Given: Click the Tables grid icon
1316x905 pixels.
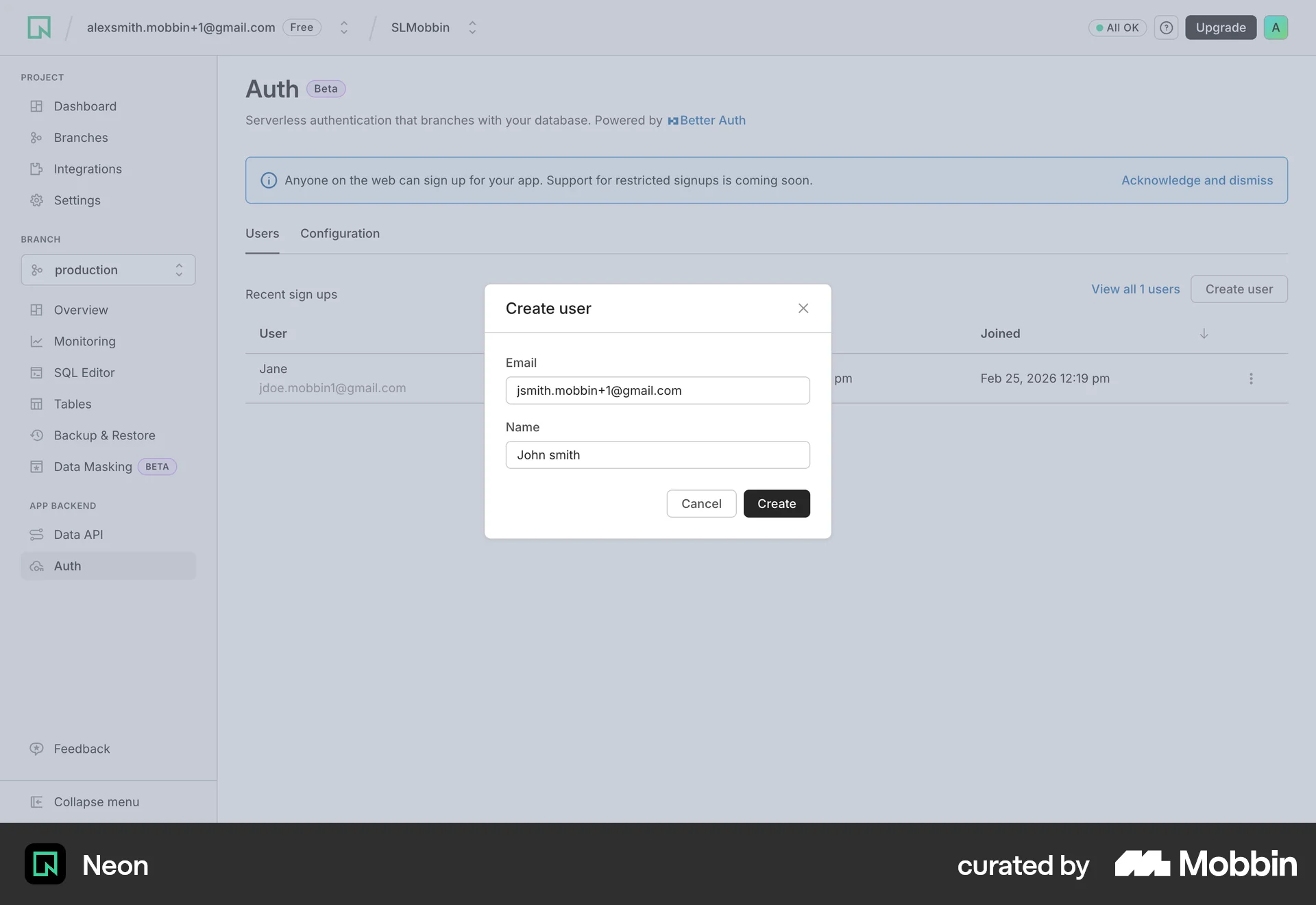Looking at the screenshot, I should coord(36,405).
